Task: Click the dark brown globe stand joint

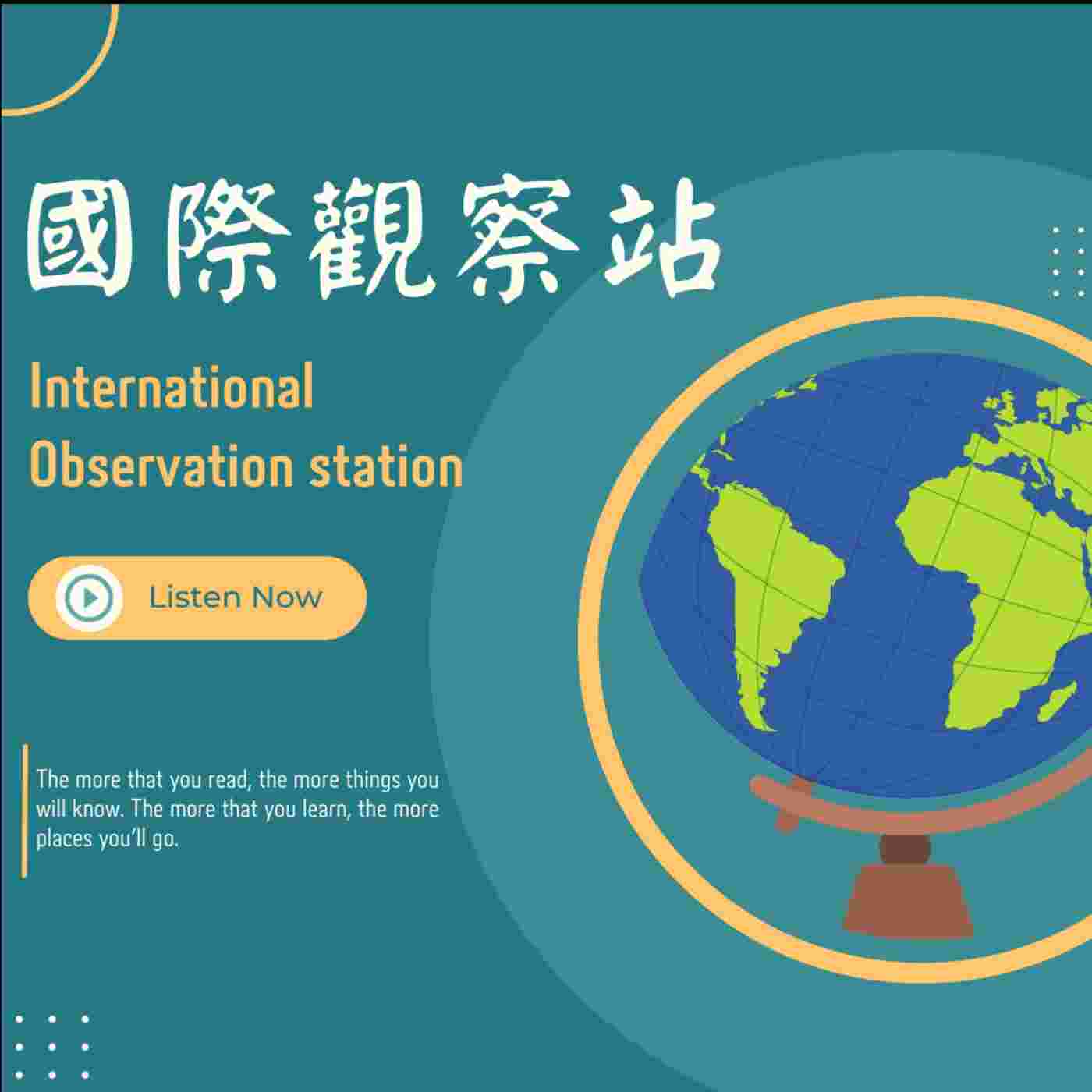Action: pyautogui.click(x=905, y=850)
